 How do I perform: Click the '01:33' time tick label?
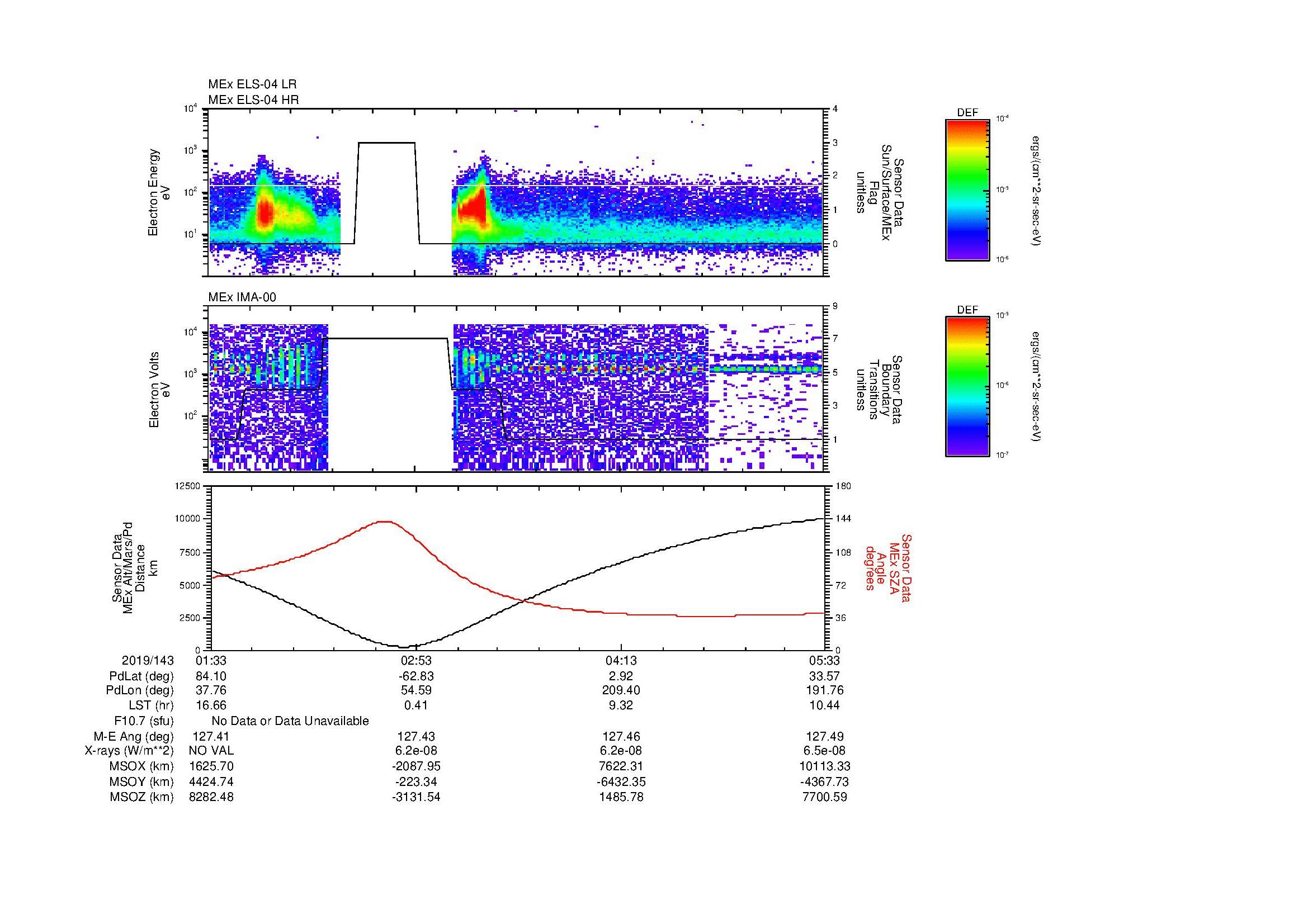(211, 660)
